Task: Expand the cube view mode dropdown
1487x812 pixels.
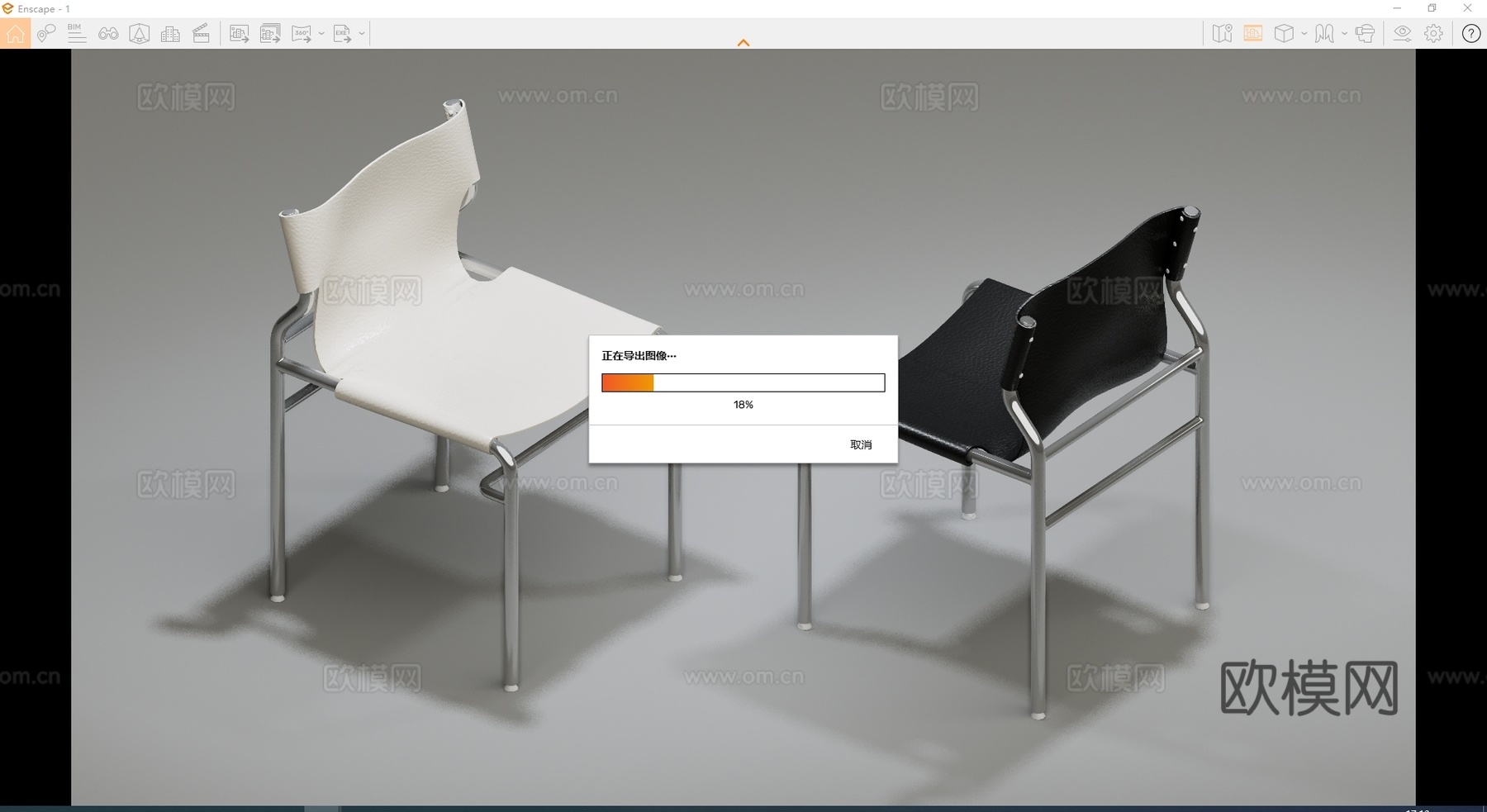Action: click(1304, 34)
